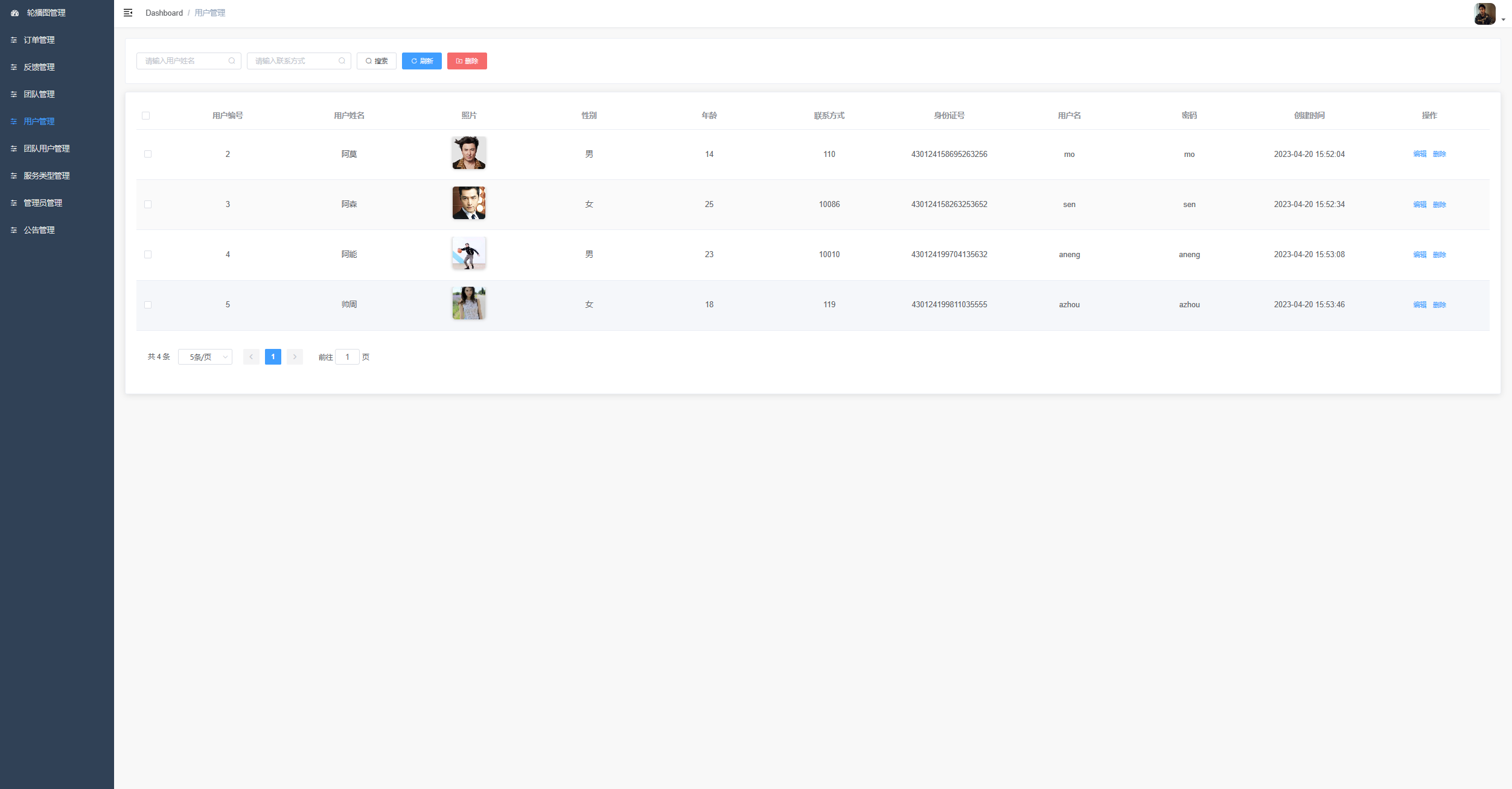Screen dimensions: 1512x789
Task: Click 阿能's photo thumbnail
Action: [469, 253]
